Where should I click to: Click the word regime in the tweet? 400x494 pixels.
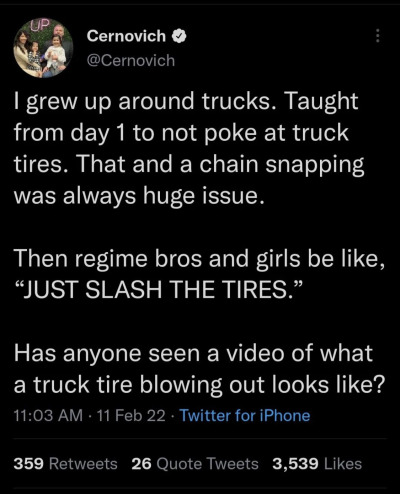(111, 260)
